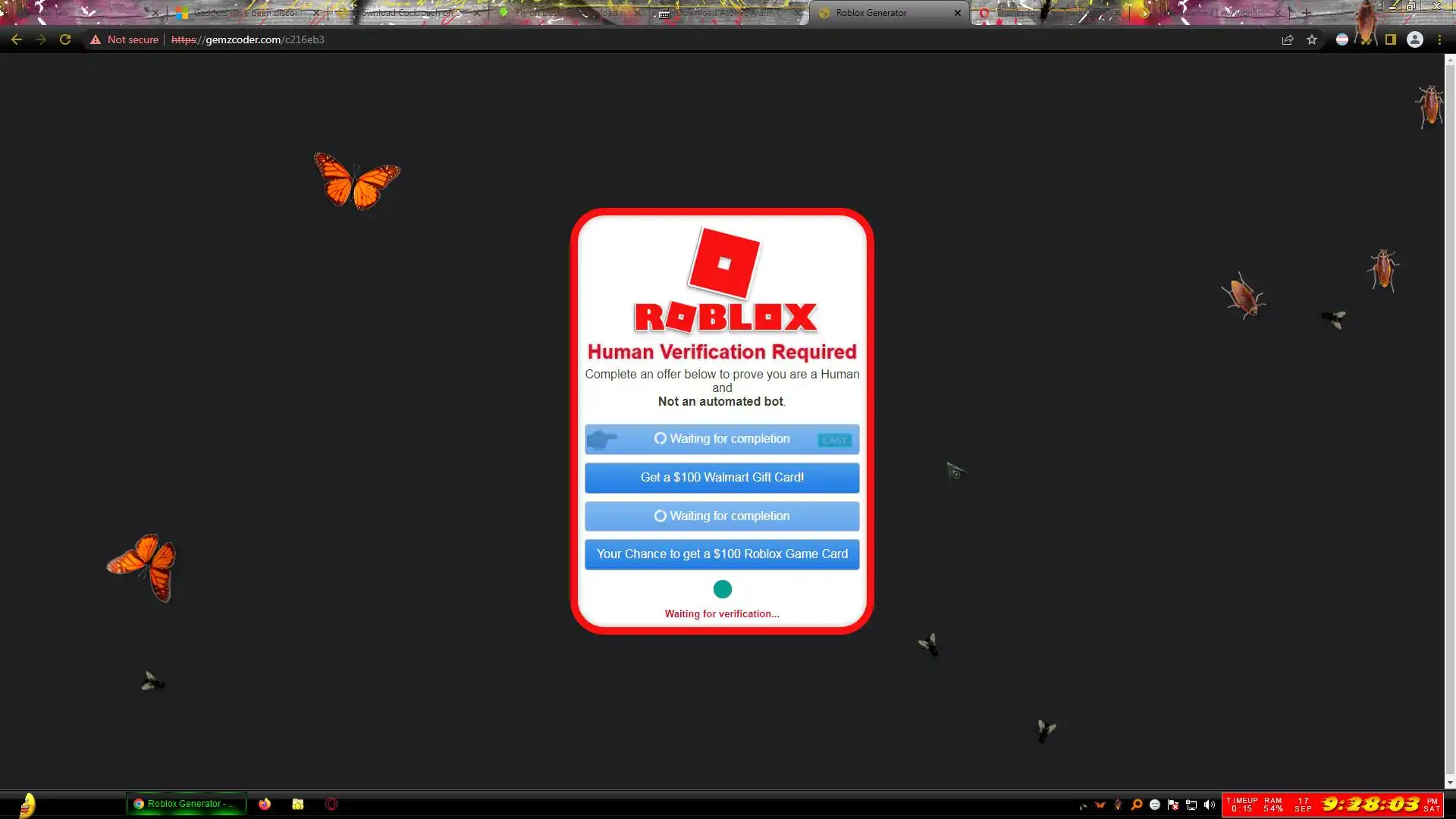
Task: Reload the gemzcoder page
Action: click(65, 39)
